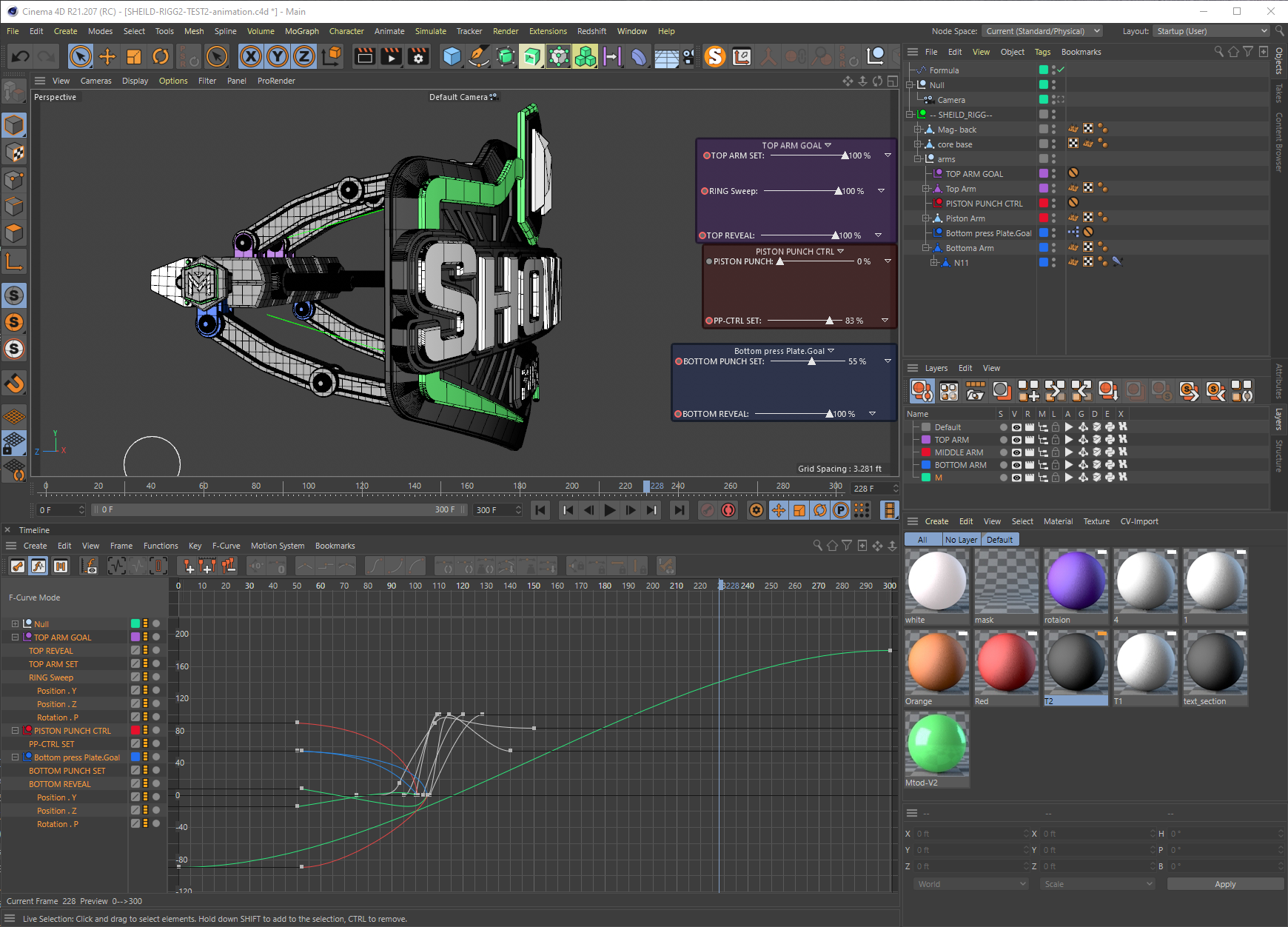Open Node Space dropdown
1288x927 pixels.
tap(1042, 31)
